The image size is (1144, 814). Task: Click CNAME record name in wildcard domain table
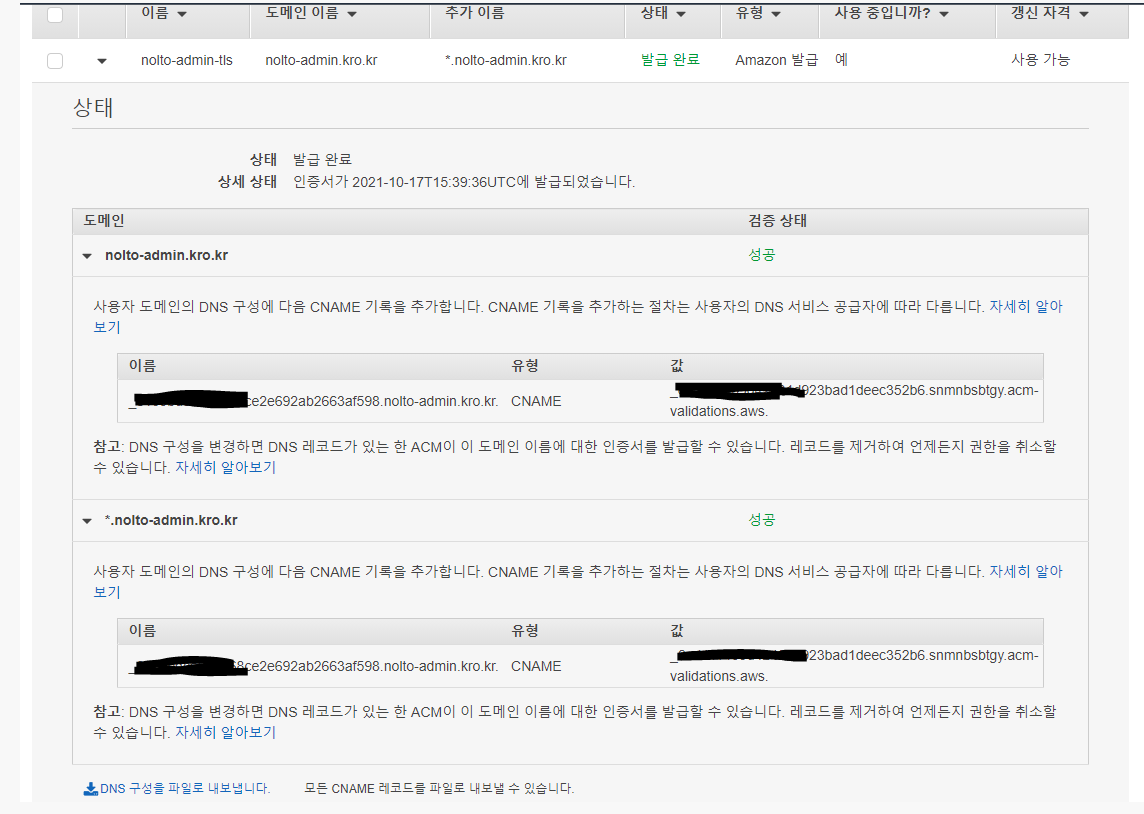click(x=314, y=666)
